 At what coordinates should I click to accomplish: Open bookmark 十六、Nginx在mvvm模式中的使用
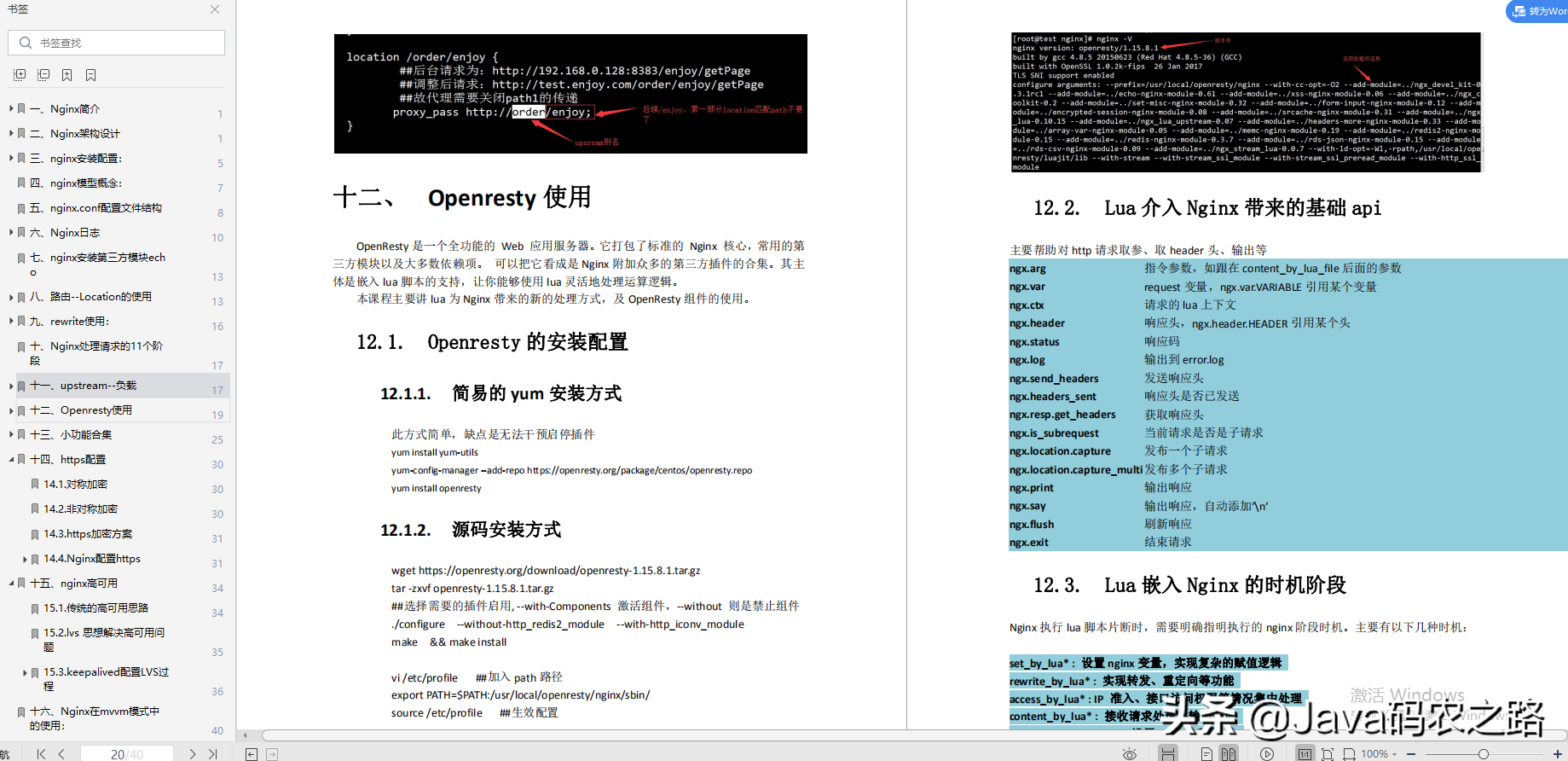(95, 718)
